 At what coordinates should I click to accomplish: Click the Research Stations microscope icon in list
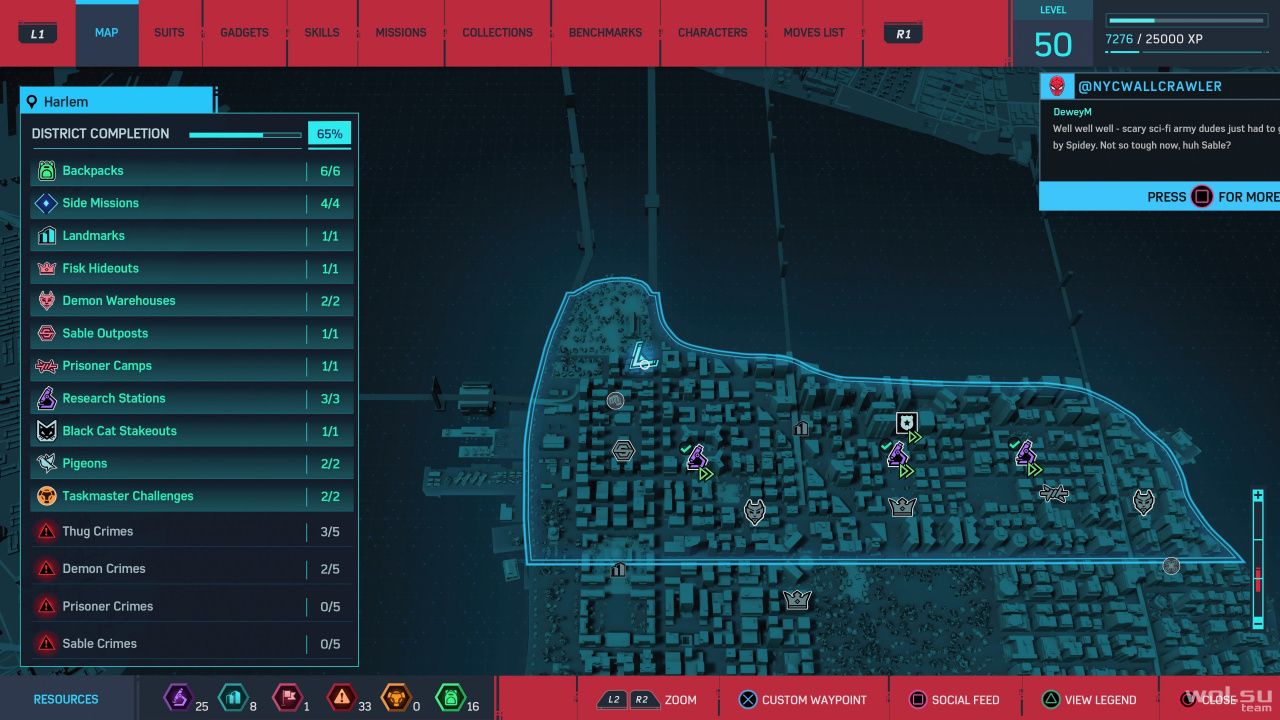[x=46, y=398]
